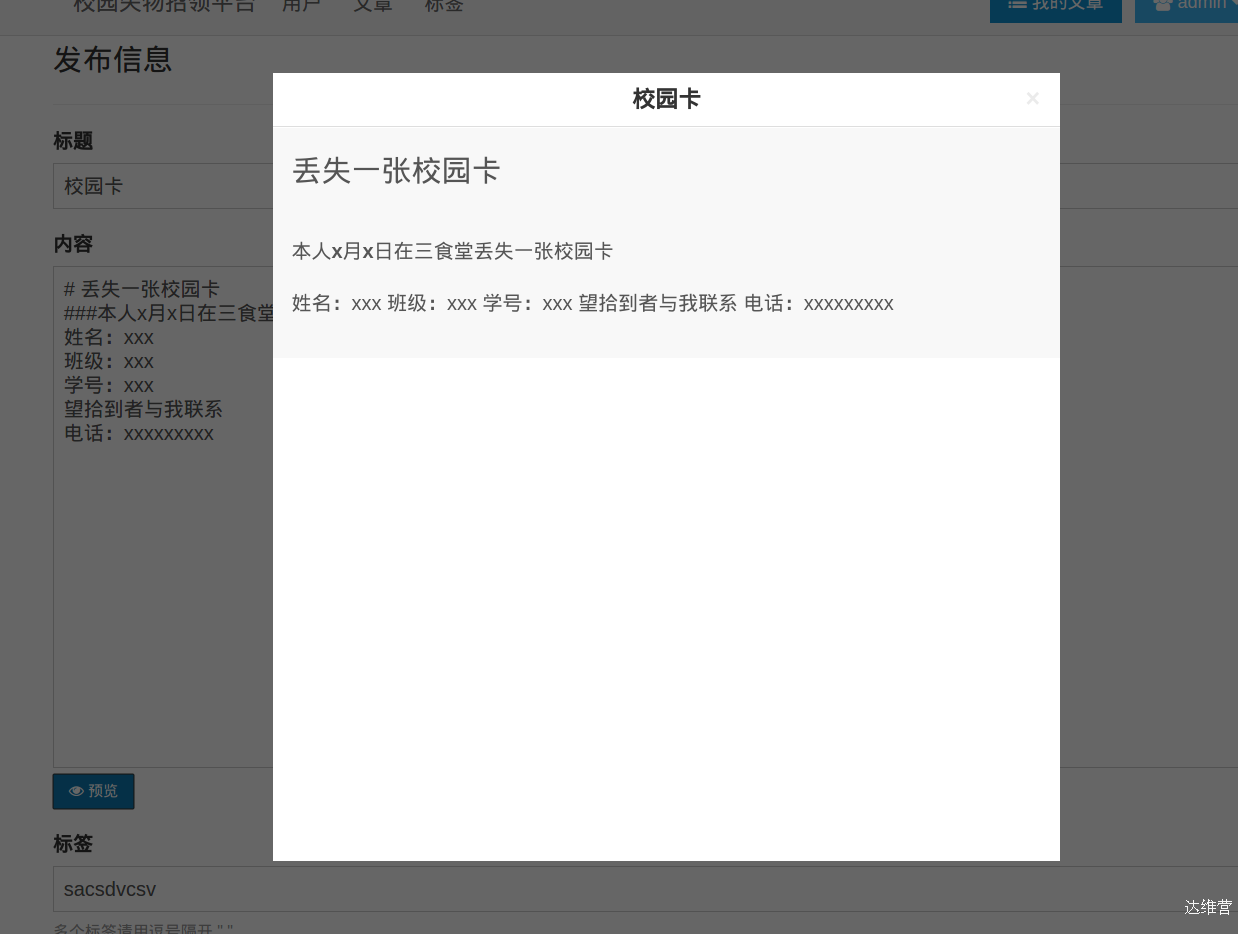This screenshot has height=934, width=1238.
Task: Click the modal heading 丢失一张校园卡
Action: click(x=396, y=171)
